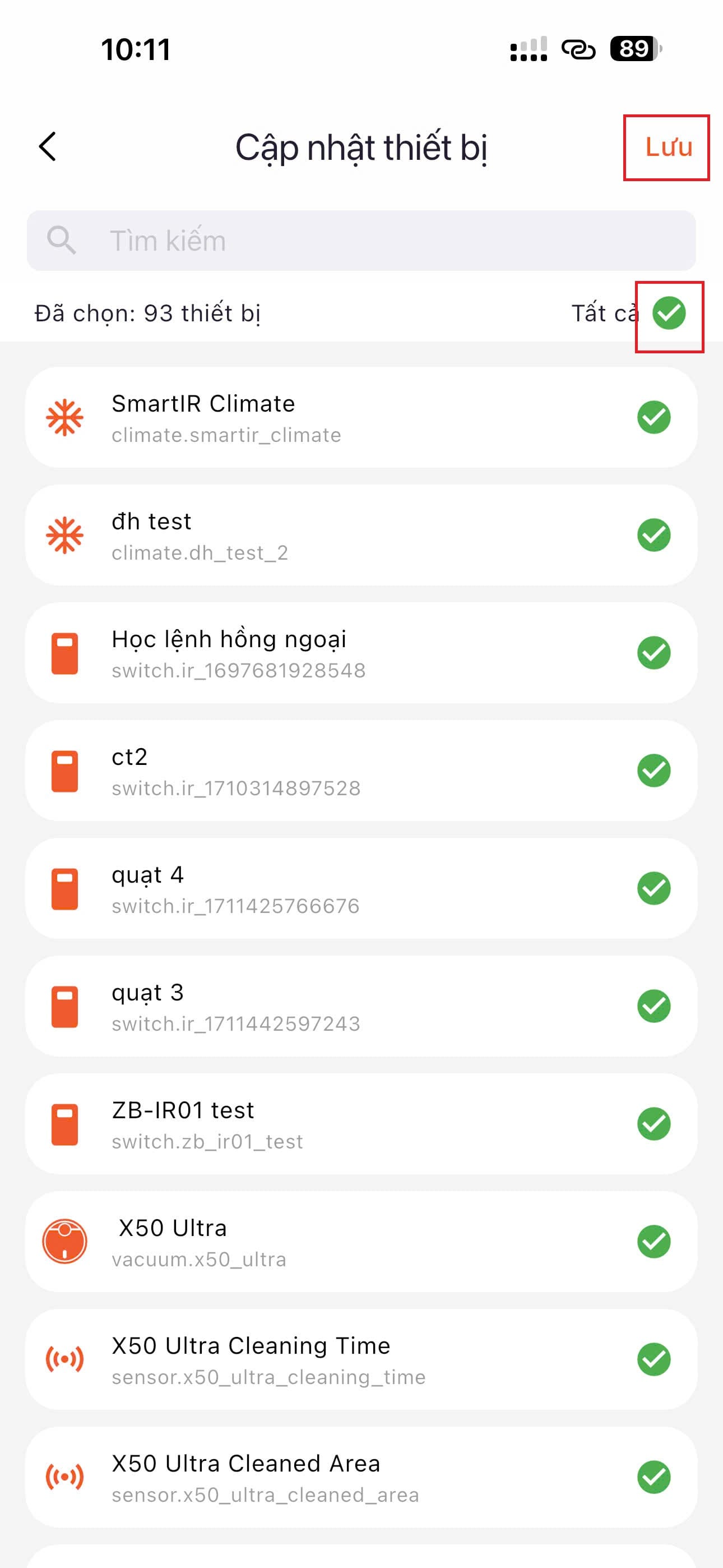Tap the ct2 switch icon
723x1568 pixels.
tap(64, 771)
